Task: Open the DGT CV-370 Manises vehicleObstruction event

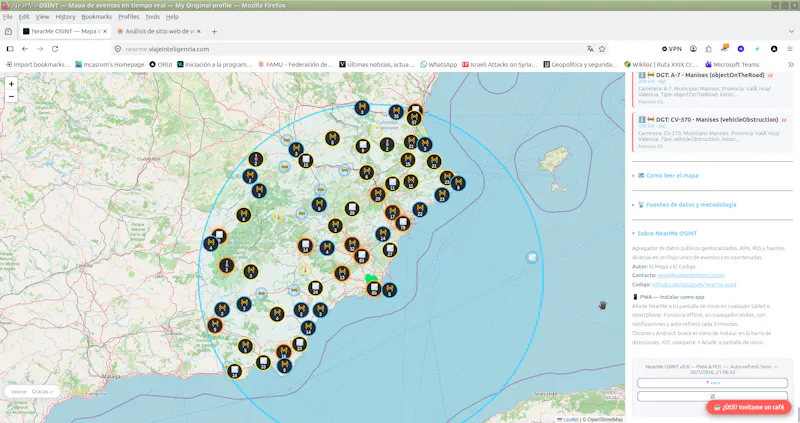Action: [x=712, y=132]
